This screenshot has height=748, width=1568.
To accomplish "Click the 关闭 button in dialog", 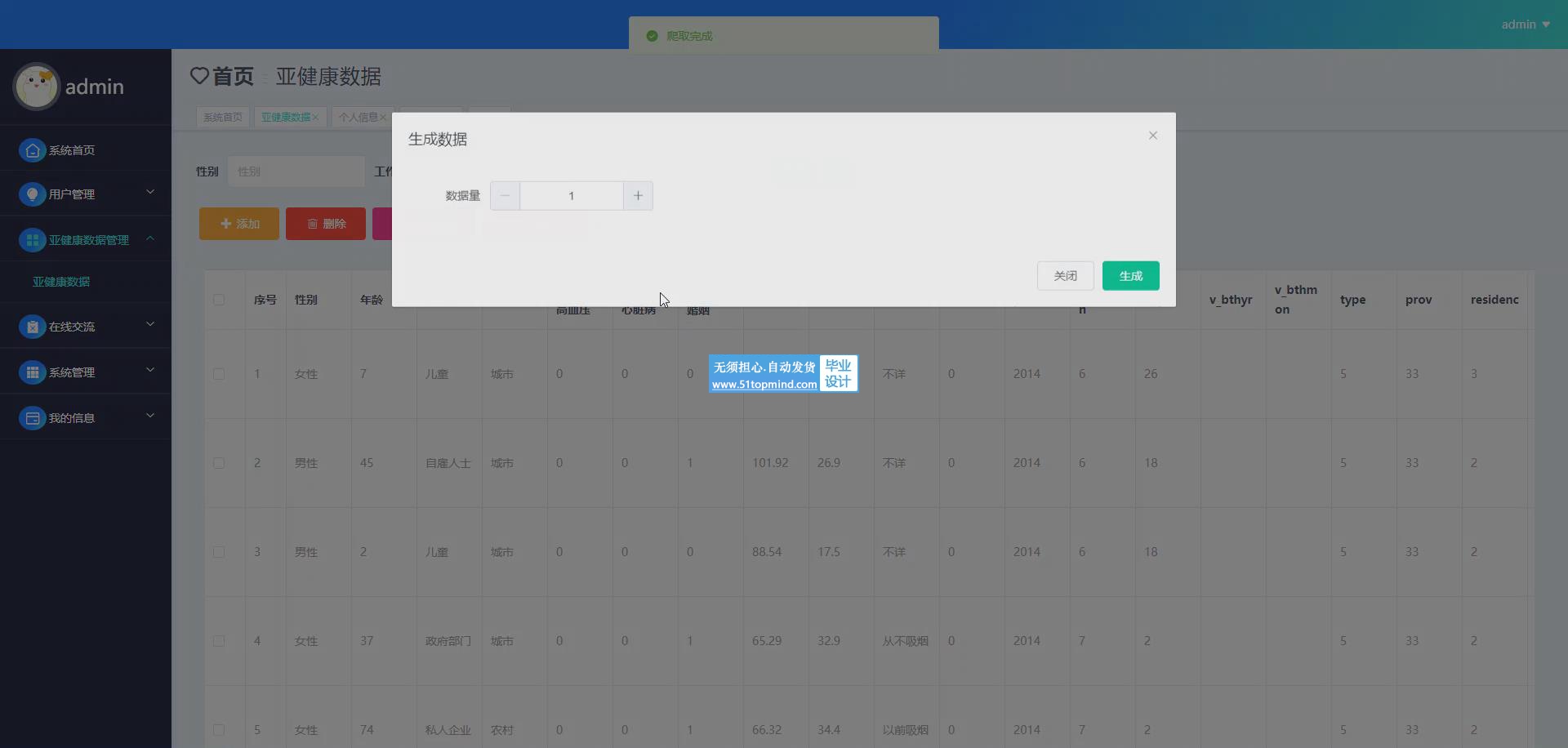I will [x=1065, y=276].
